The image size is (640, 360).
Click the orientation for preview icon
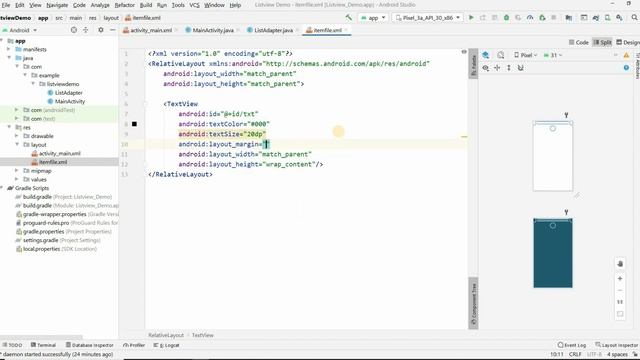[x=500, y=55]
